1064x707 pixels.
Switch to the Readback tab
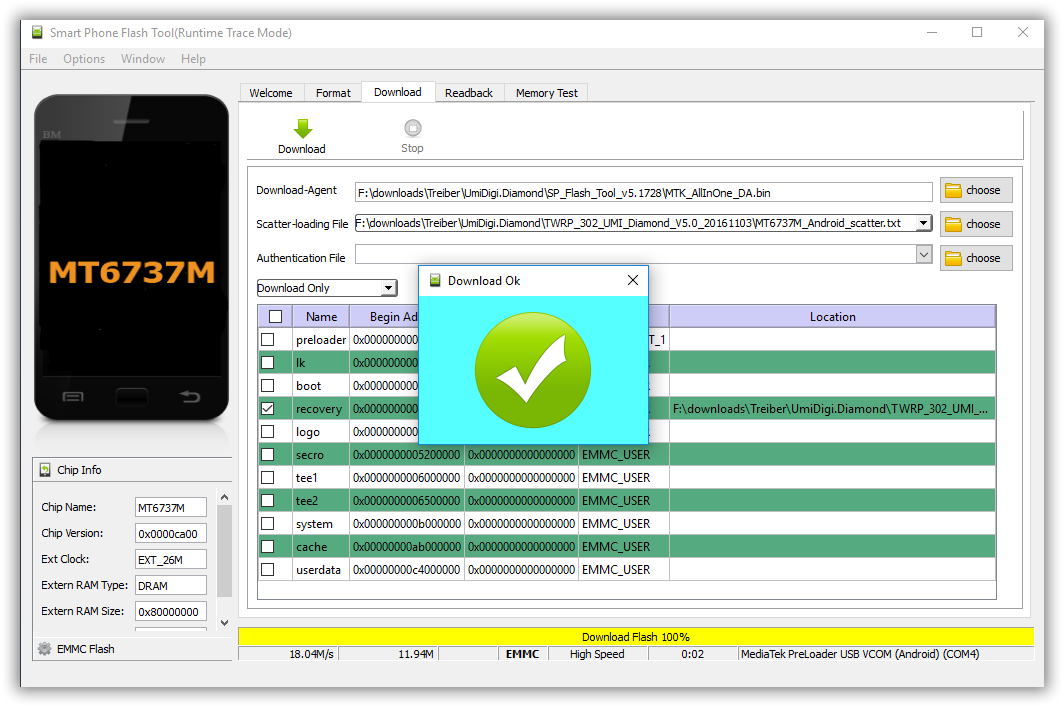(x=469, y=93)
